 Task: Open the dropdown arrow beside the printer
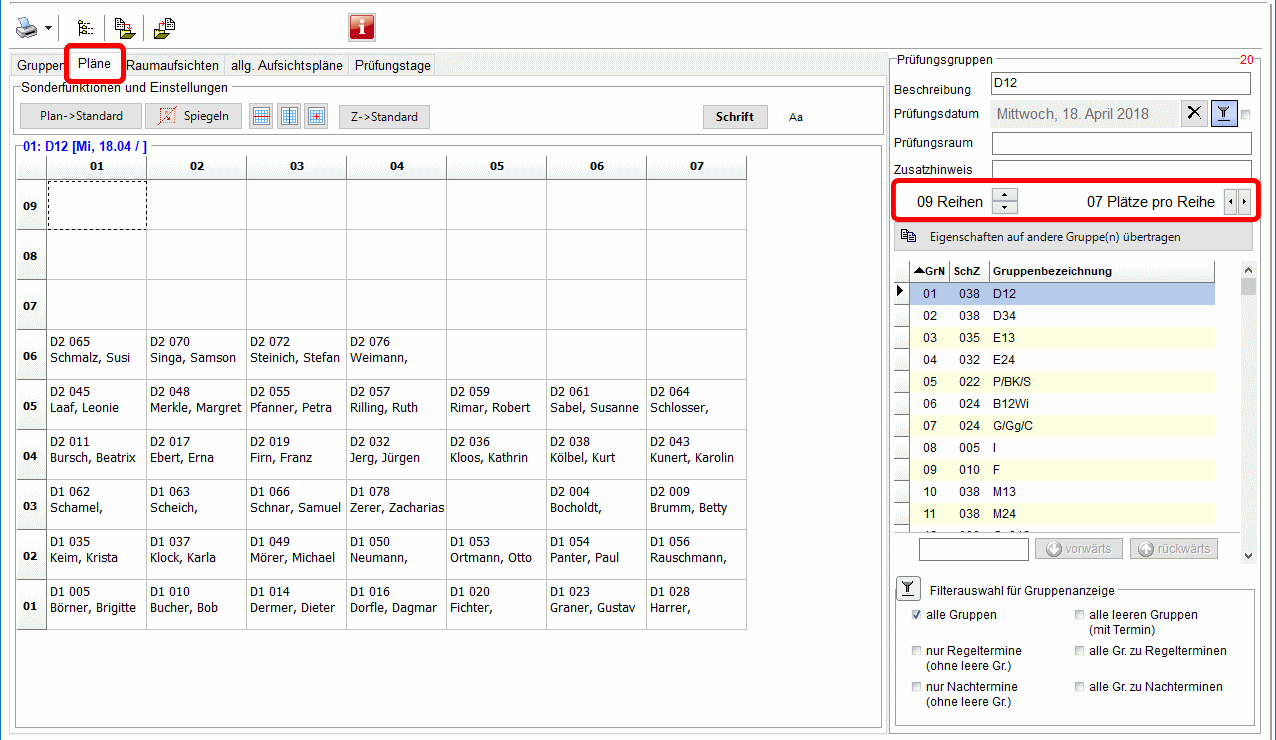click(x=48, y=28)
